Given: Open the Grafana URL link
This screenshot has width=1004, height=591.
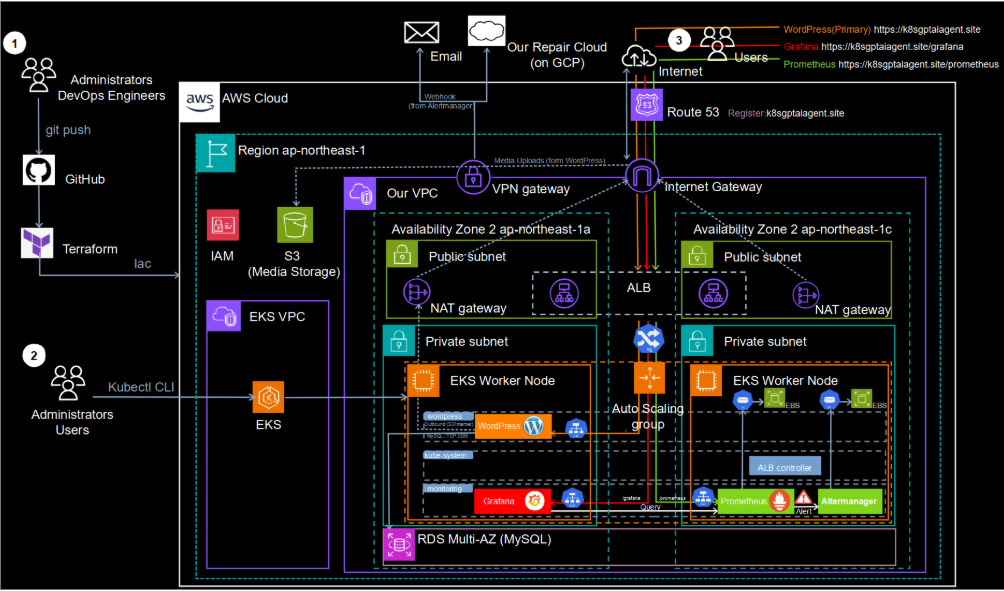Looking at the screenshot, I should (892, 47).
